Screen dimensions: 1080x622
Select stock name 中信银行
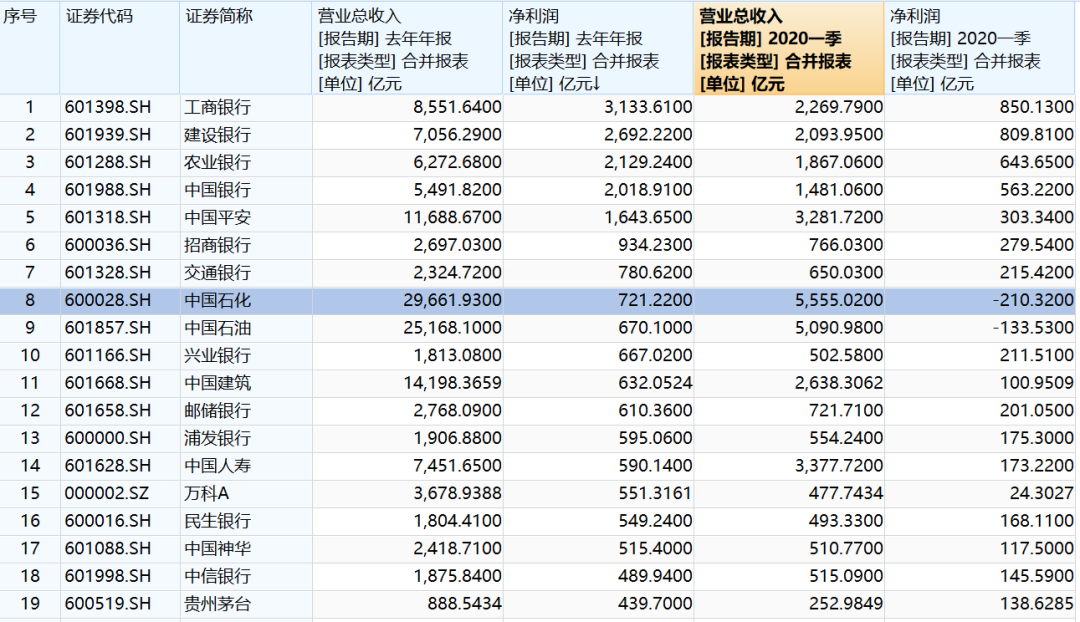(218, 576)
